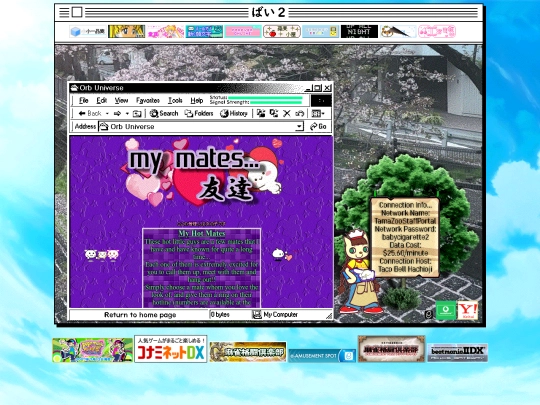Screen dimensions: 540x405
Task: Open the History toolbar button
Action: coord(234,113)
